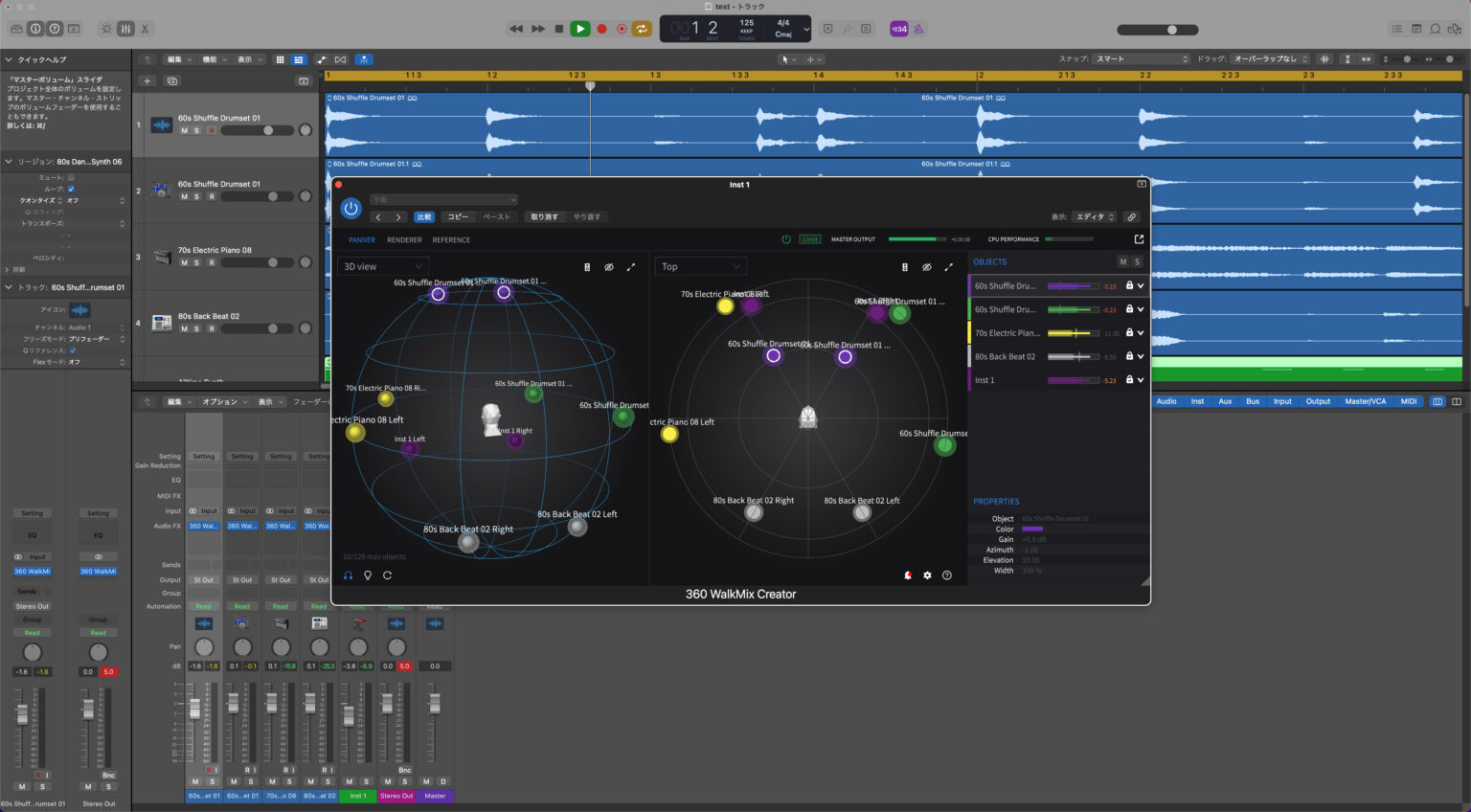Mute all objects with the M button
The height and width of the screenshot is (812, 1471).
click(x=1122, y=261)
